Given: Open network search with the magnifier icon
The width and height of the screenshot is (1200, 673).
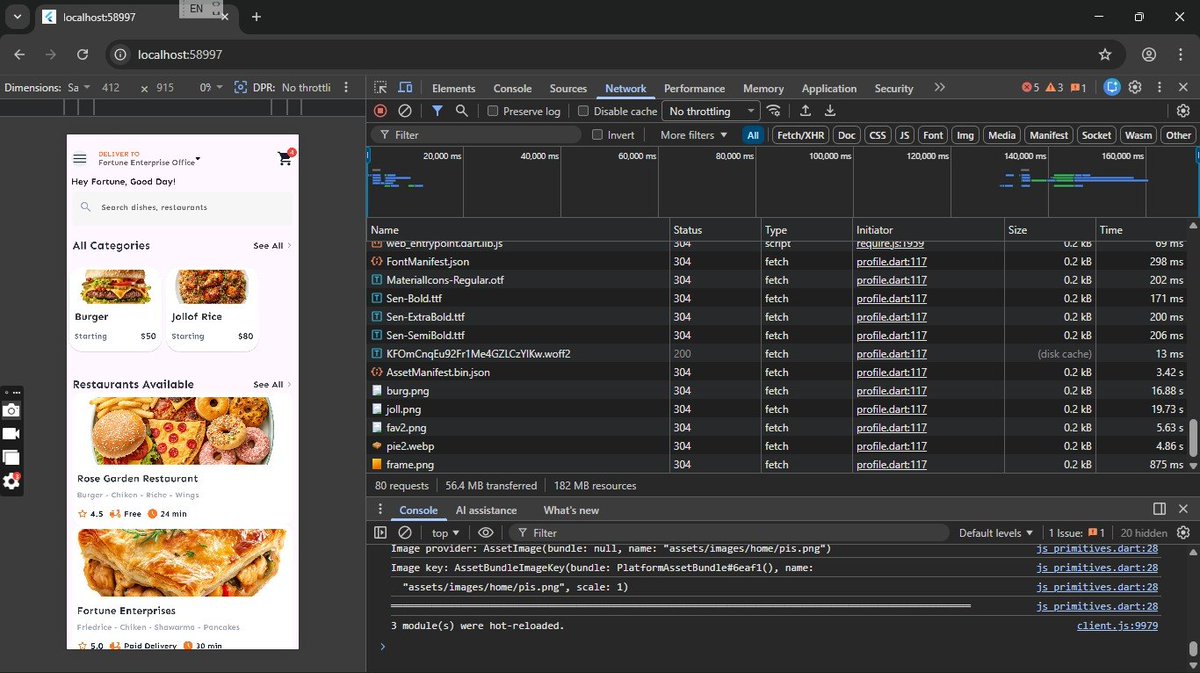Looking at the screenshot, I should tap(462, 111).
